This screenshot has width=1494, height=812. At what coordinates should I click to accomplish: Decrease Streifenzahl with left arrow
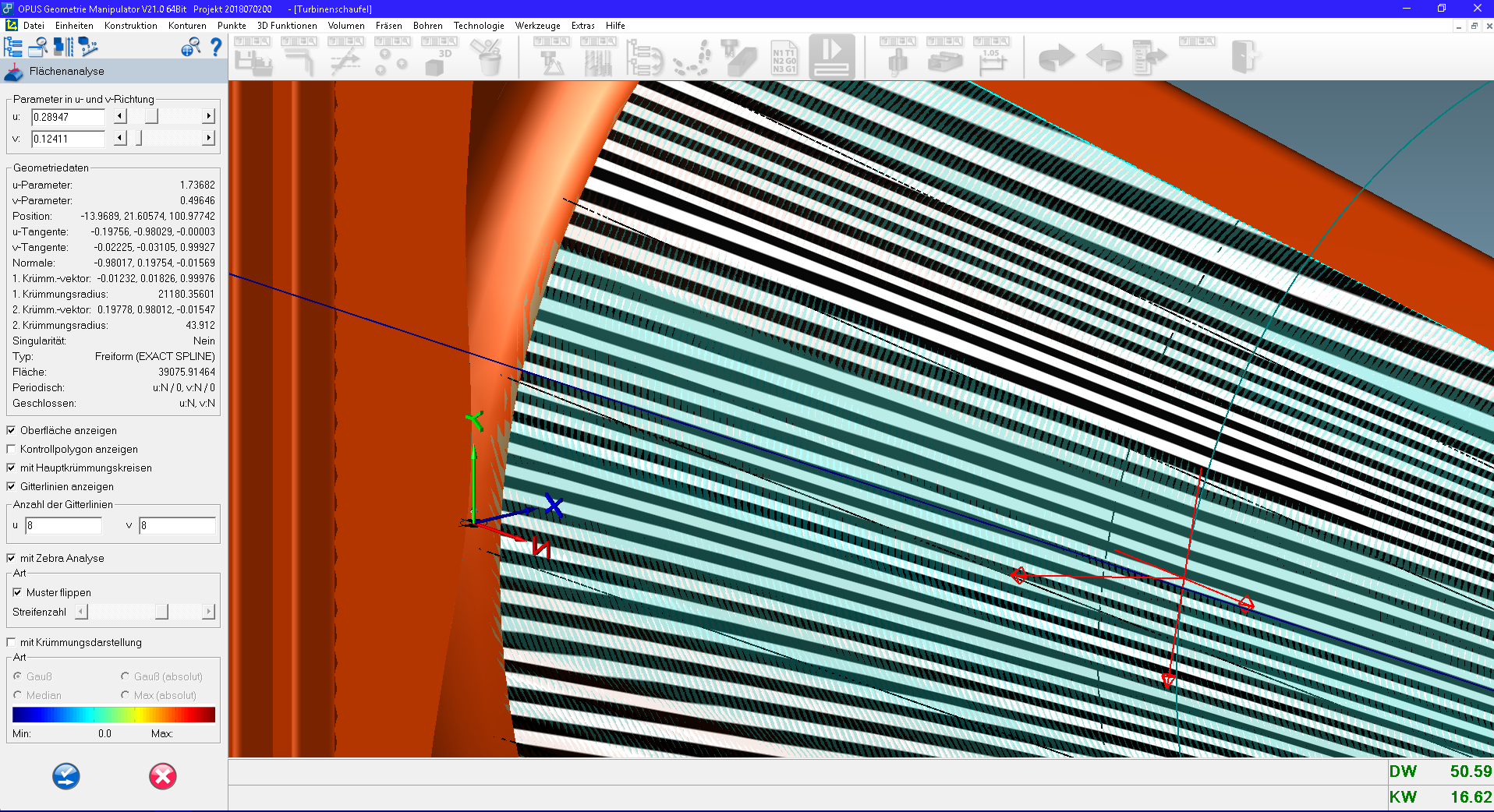81,612
